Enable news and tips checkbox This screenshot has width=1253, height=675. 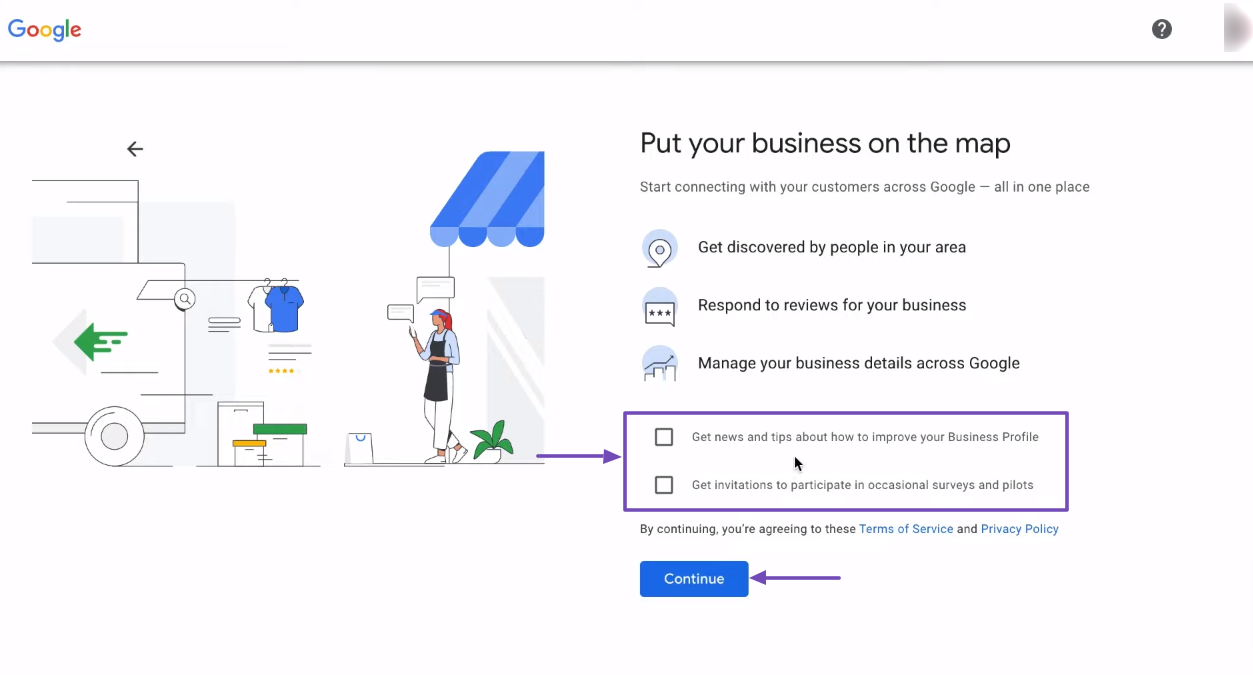pos(664,437)
